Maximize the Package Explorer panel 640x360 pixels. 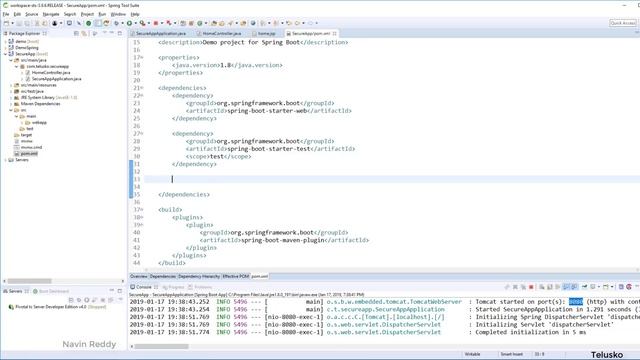(x=120, y=33)
